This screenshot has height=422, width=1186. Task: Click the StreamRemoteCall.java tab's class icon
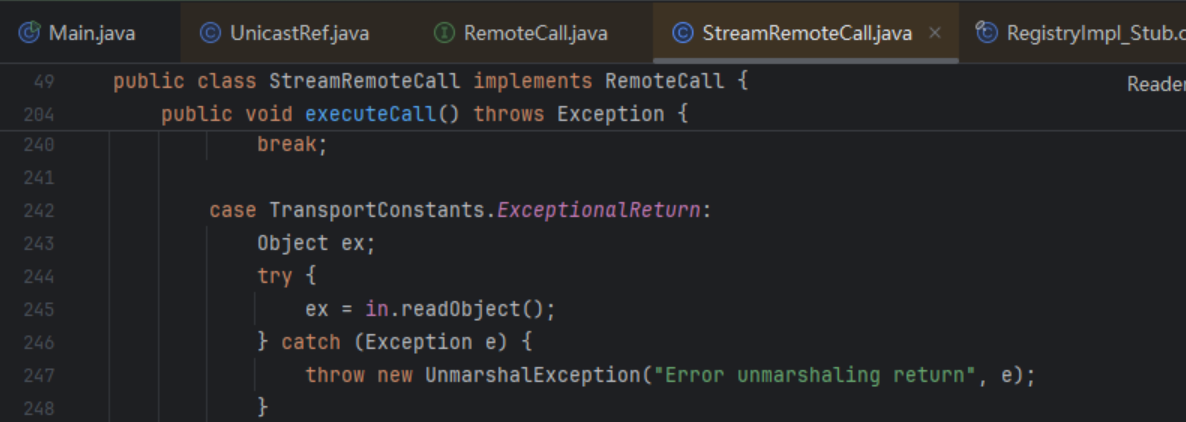tap(683, 33)
